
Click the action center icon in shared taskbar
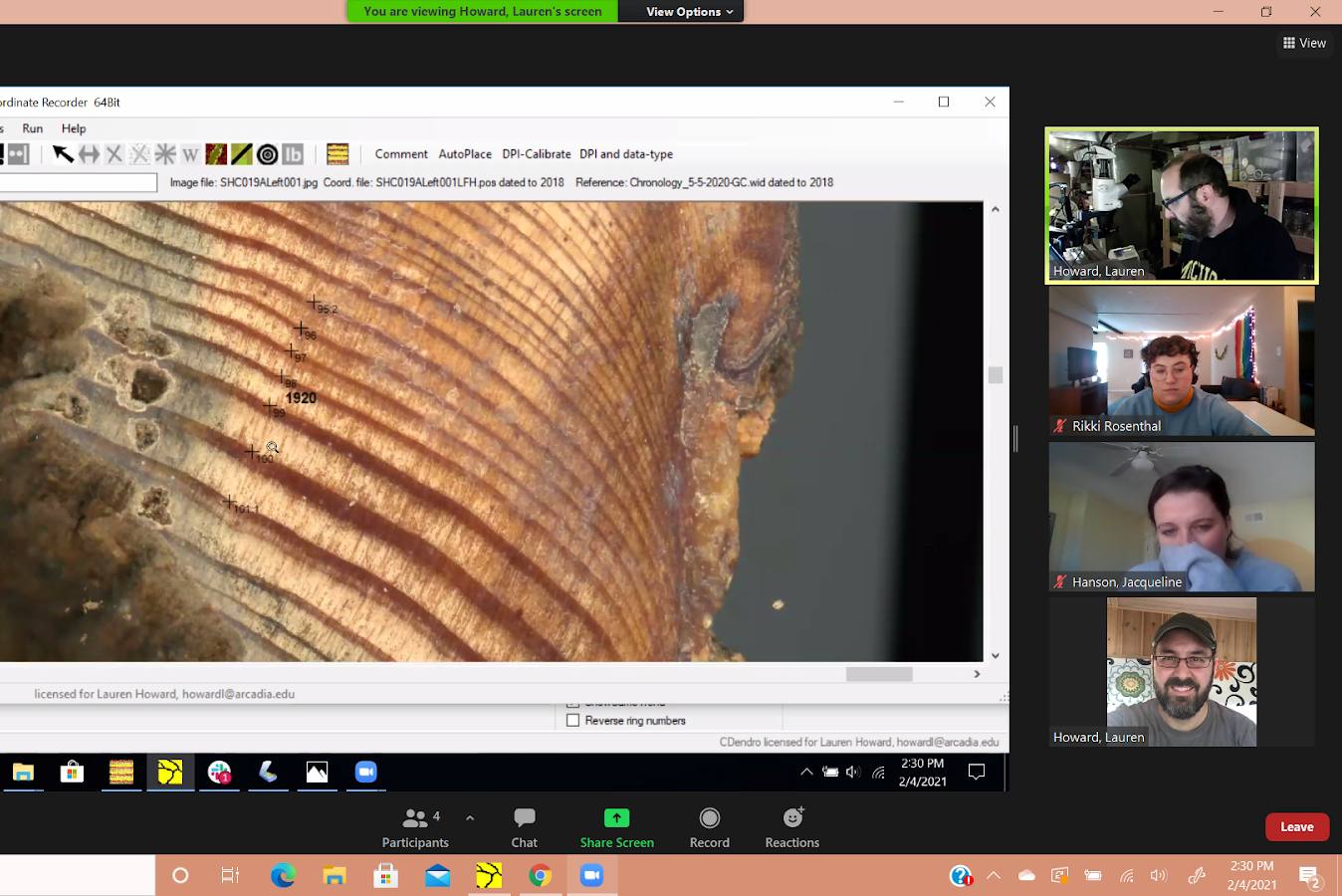point(977,772)
